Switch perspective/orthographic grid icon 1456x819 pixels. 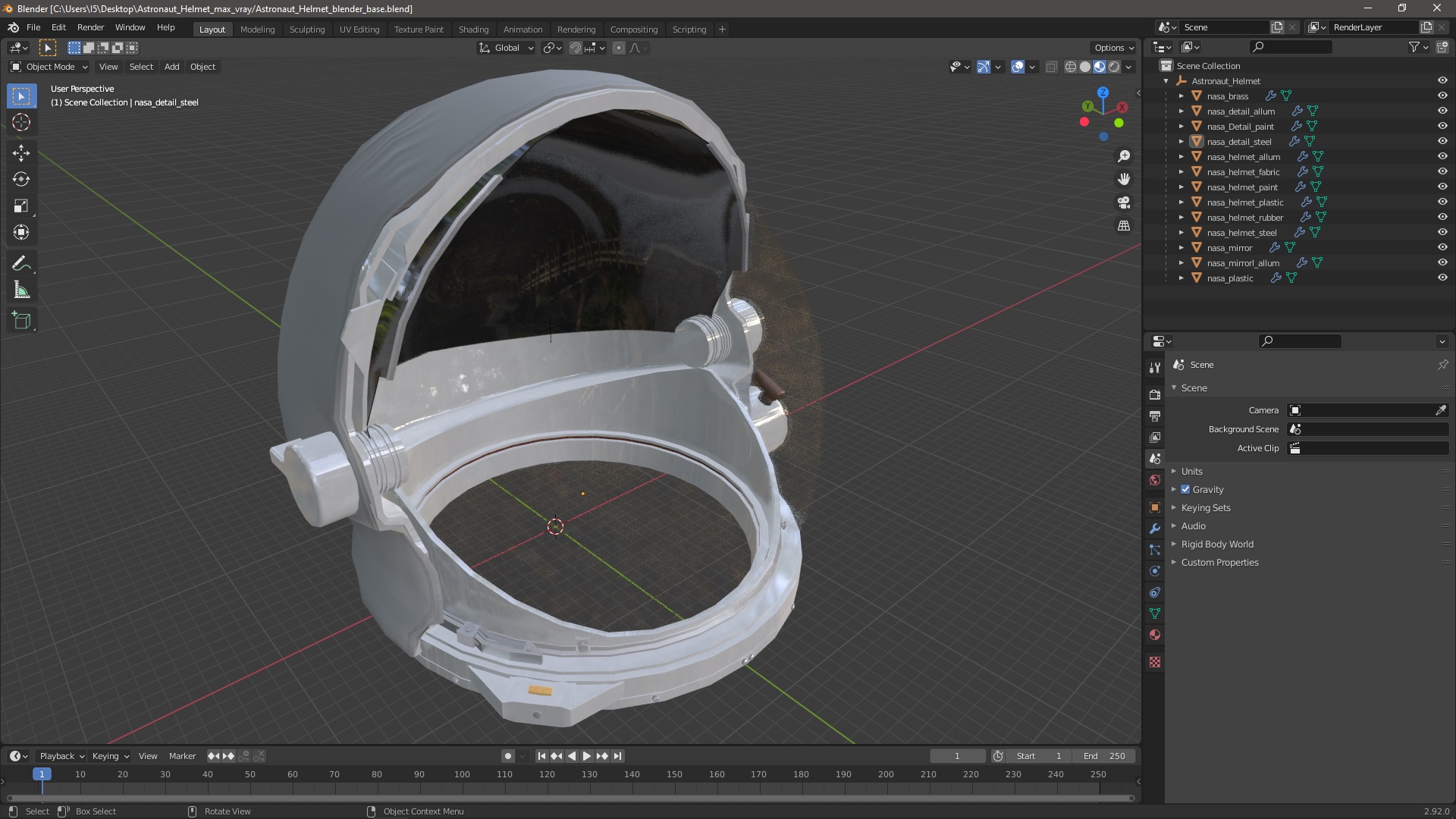(1124, 226)
